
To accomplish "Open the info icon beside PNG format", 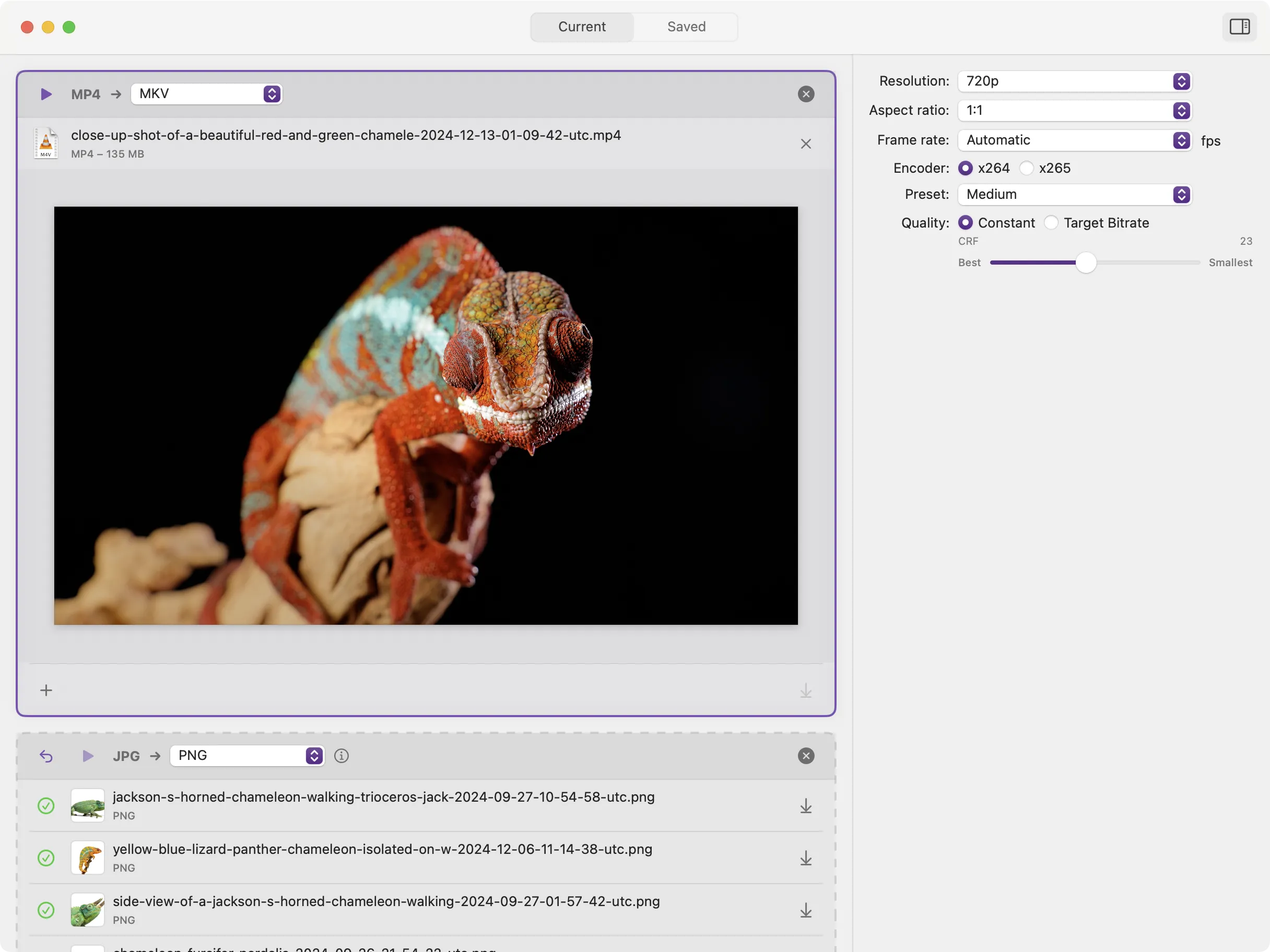I will coord(341,756).
